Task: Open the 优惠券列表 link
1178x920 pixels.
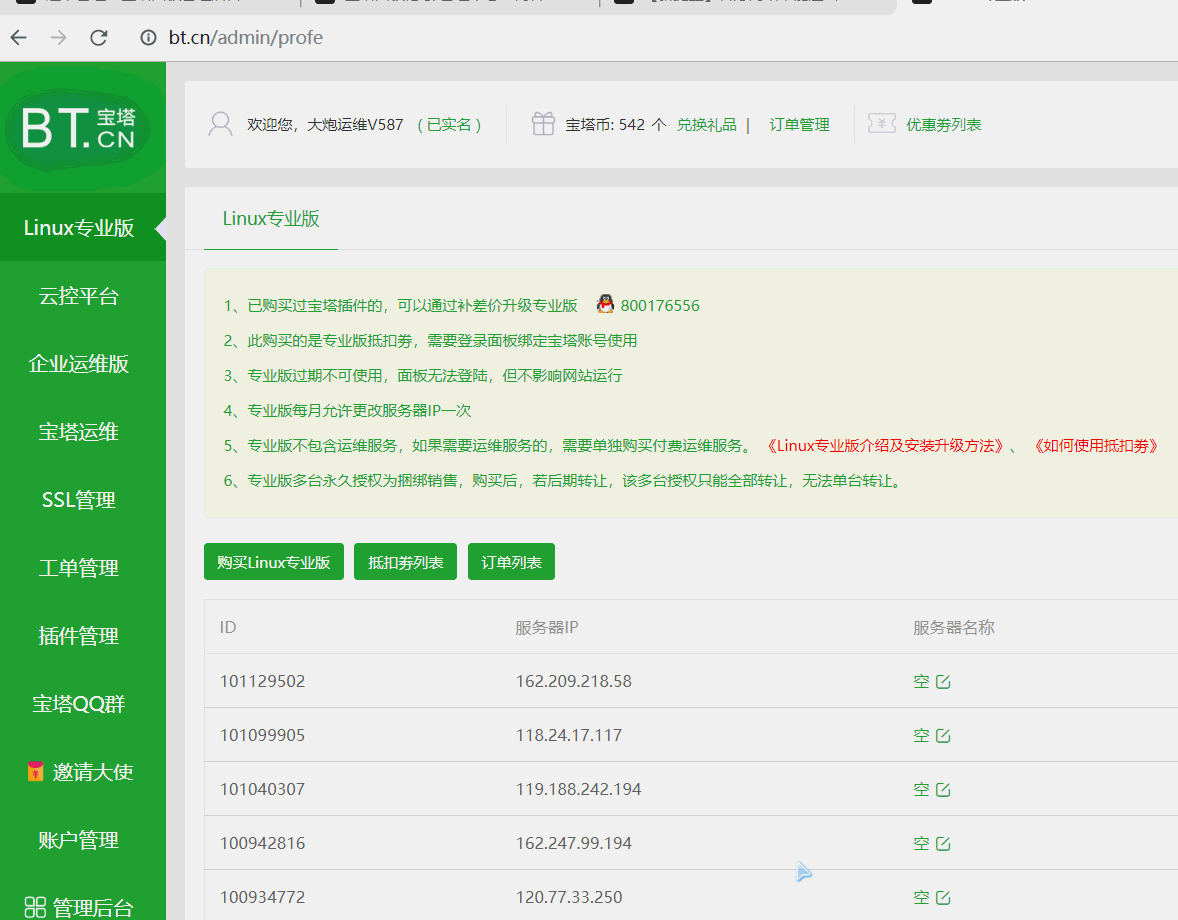Action: coord(944,125)
